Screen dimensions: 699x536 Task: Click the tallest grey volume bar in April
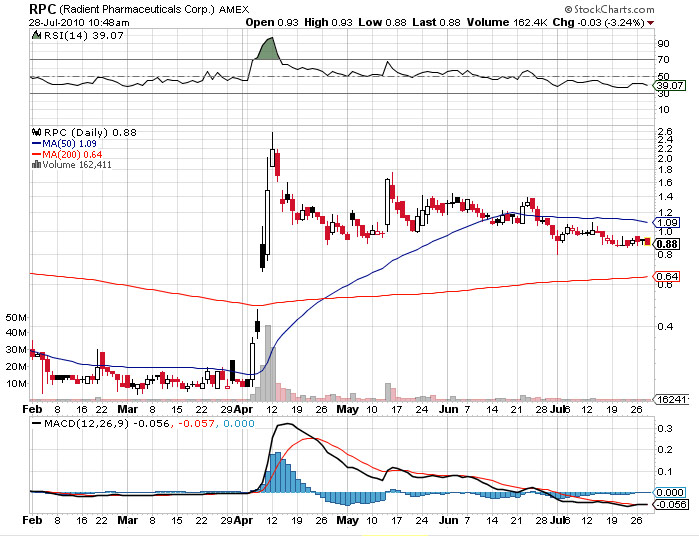(267, 362)
